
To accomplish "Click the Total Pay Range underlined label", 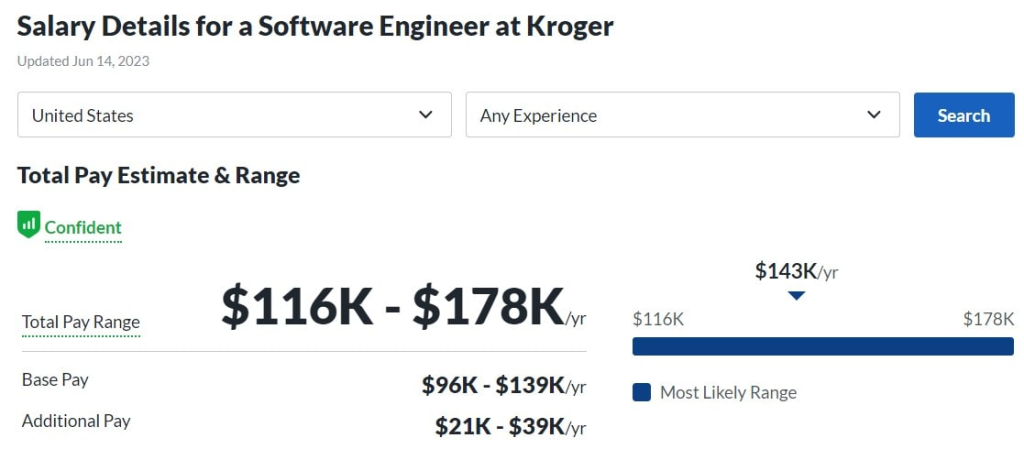I will [81, 322].
